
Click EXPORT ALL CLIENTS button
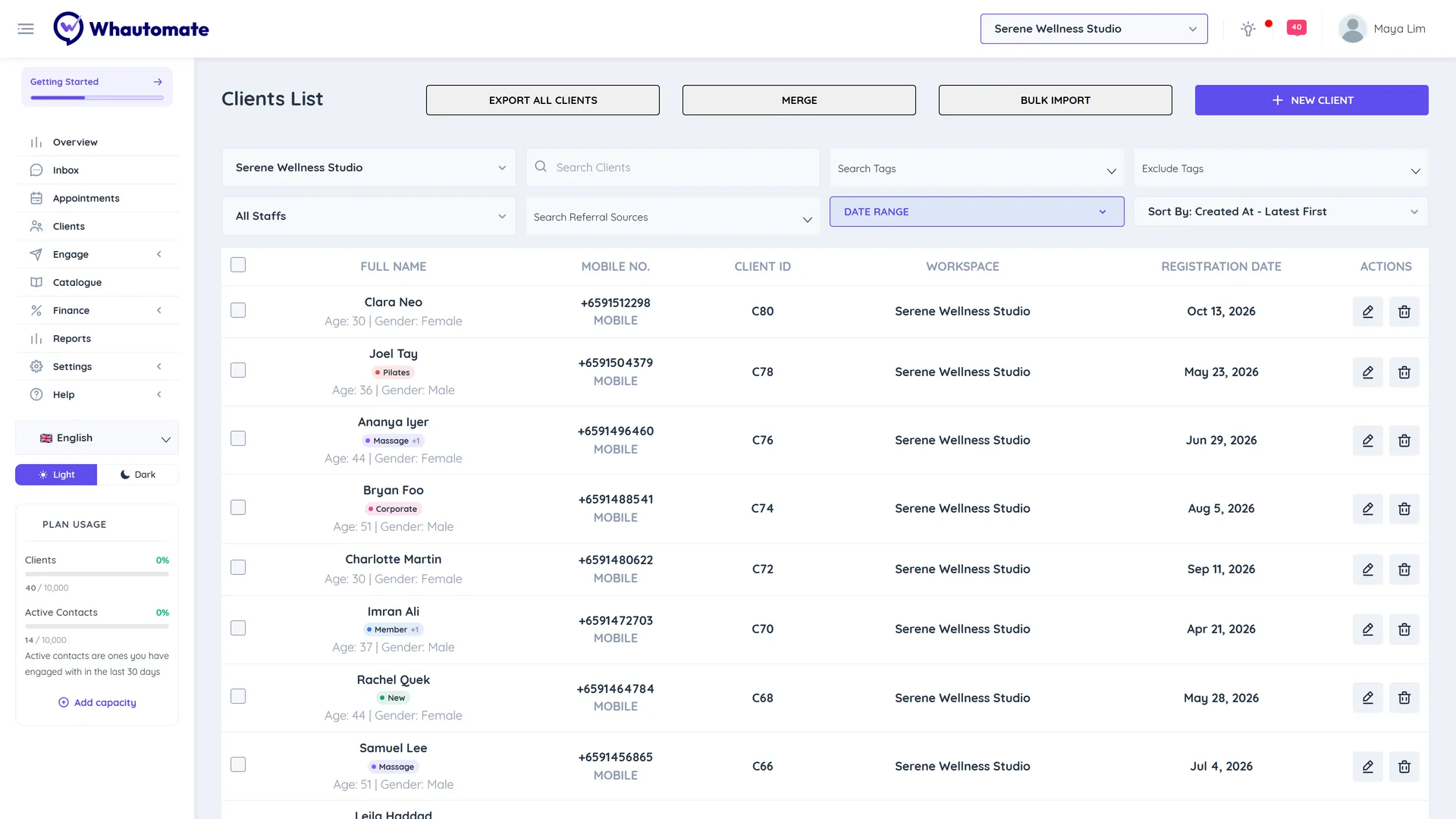(543, 100)
